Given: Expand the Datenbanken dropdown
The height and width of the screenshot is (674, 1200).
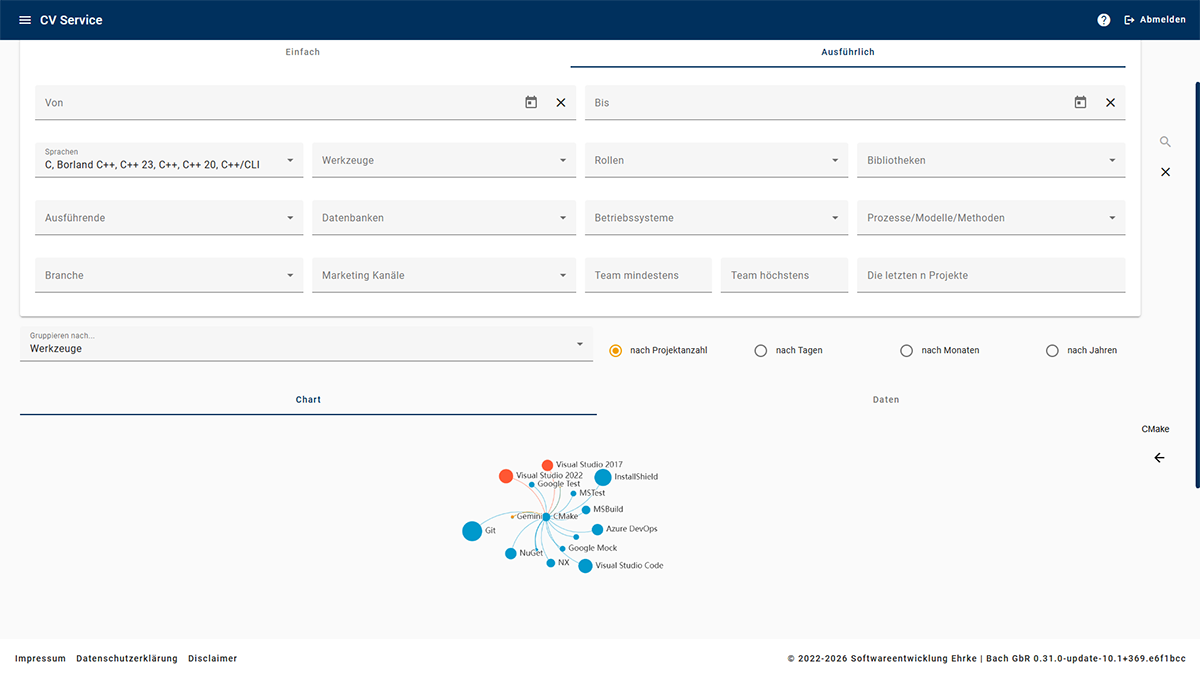Looking at the screenshot, I should pos(444,218).
